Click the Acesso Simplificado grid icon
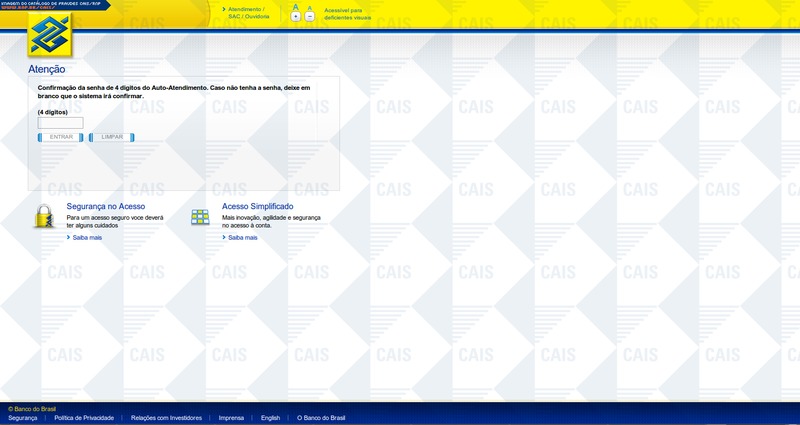 point(200,218)
